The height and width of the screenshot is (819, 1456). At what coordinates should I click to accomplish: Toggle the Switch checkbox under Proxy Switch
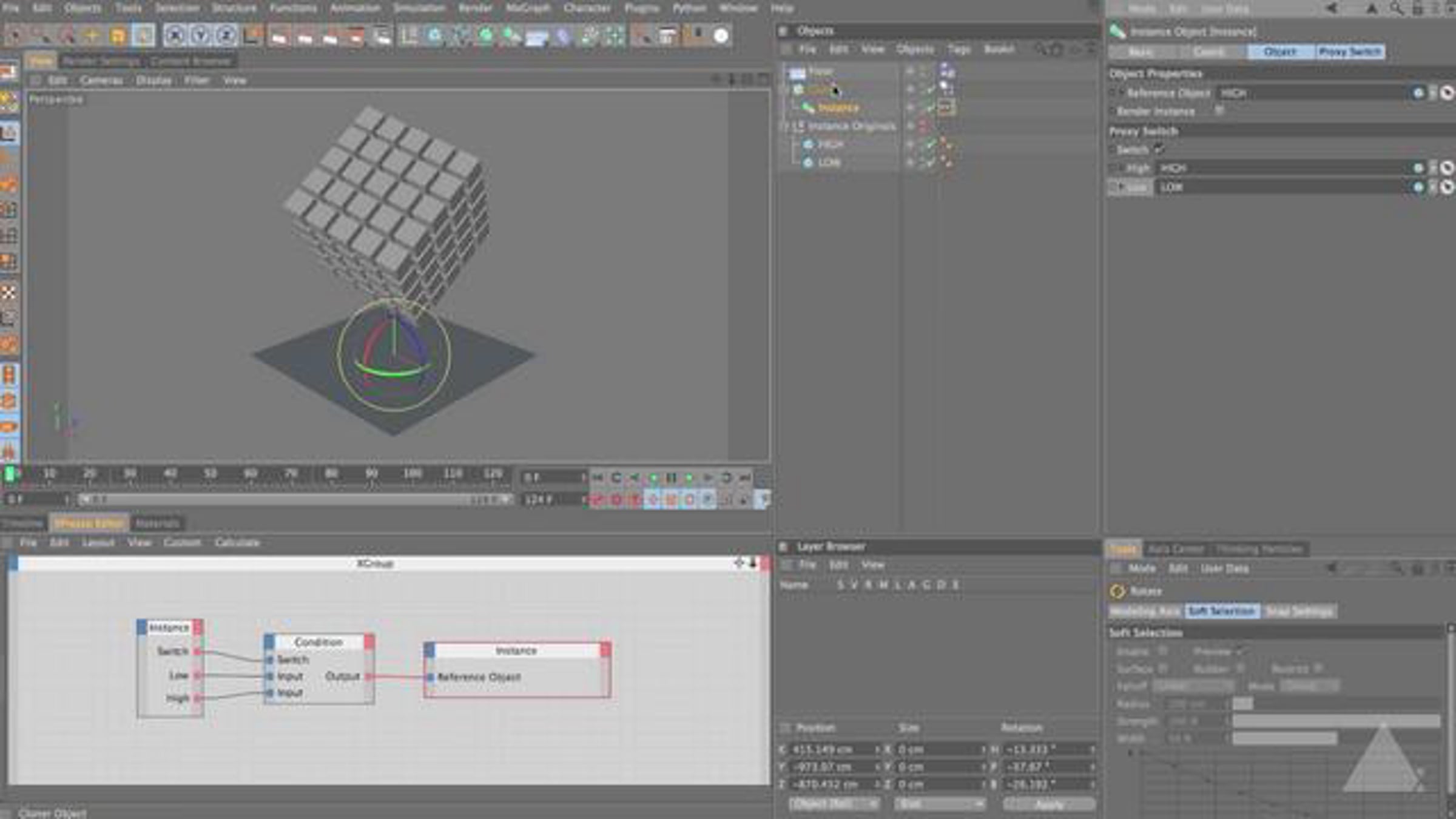pyautogui.click(x=1159, y=149)
